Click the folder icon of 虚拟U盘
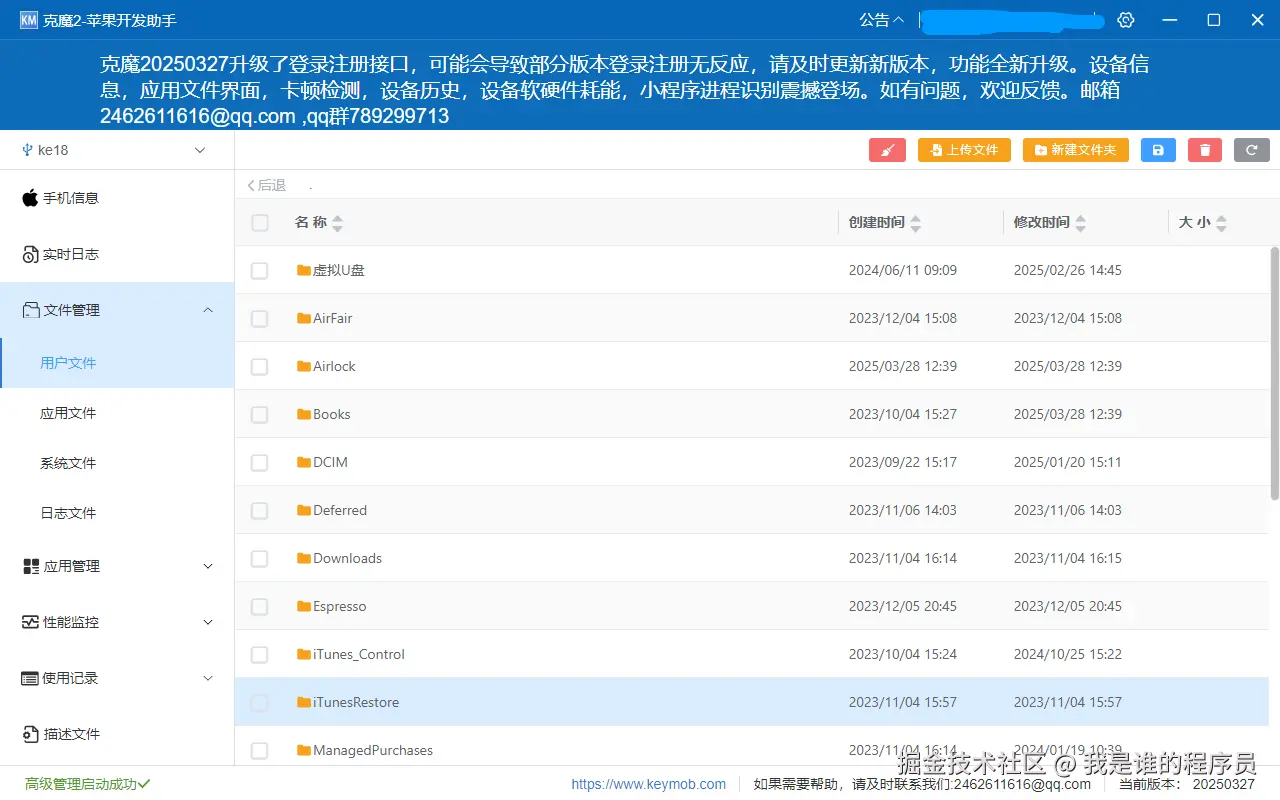The image size is (1280, 800). click(x=304, y=270)
